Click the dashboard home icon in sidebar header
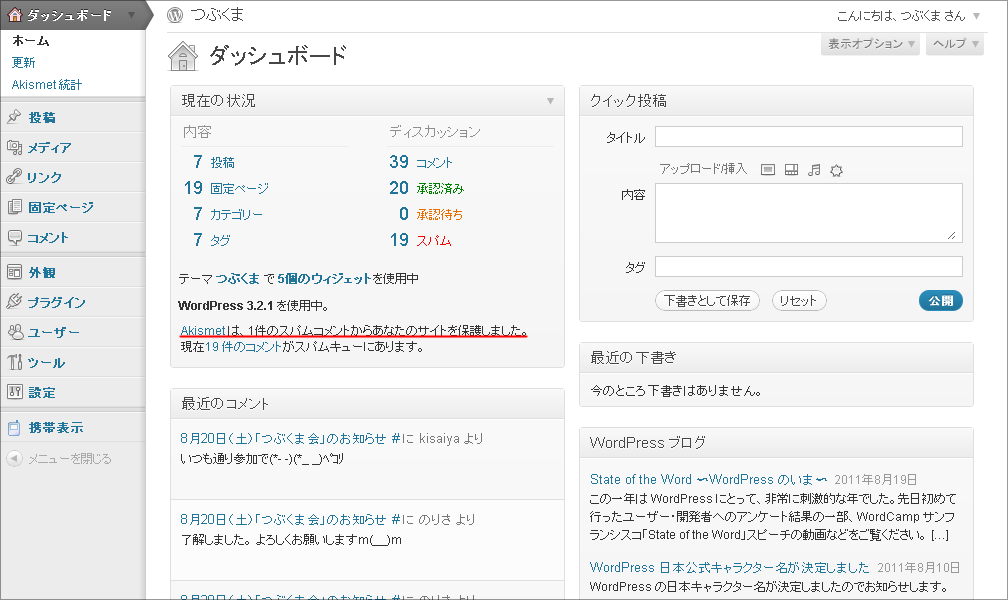The width and height of the screenshot is (1008, 600). pos(15,14)
